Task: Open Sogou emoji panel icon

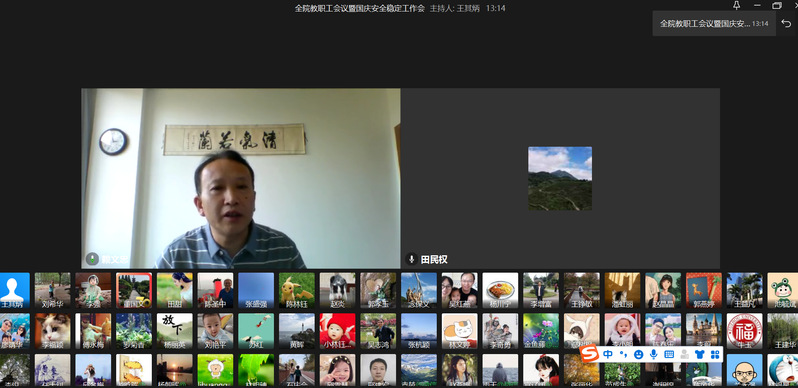Action: (638, 354)
